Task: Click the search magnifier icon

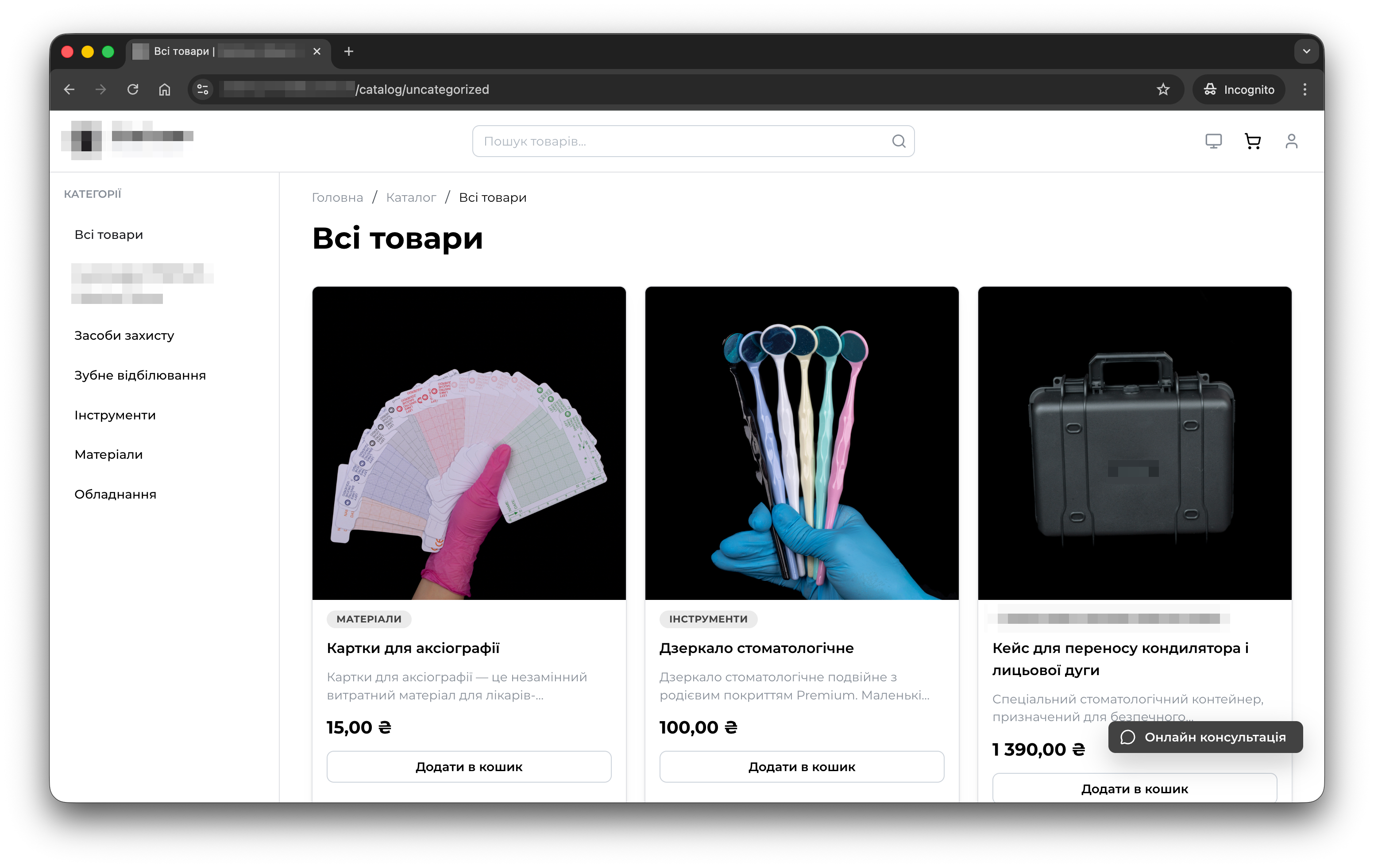Action: pyautogui.click(x=898, y=141)
